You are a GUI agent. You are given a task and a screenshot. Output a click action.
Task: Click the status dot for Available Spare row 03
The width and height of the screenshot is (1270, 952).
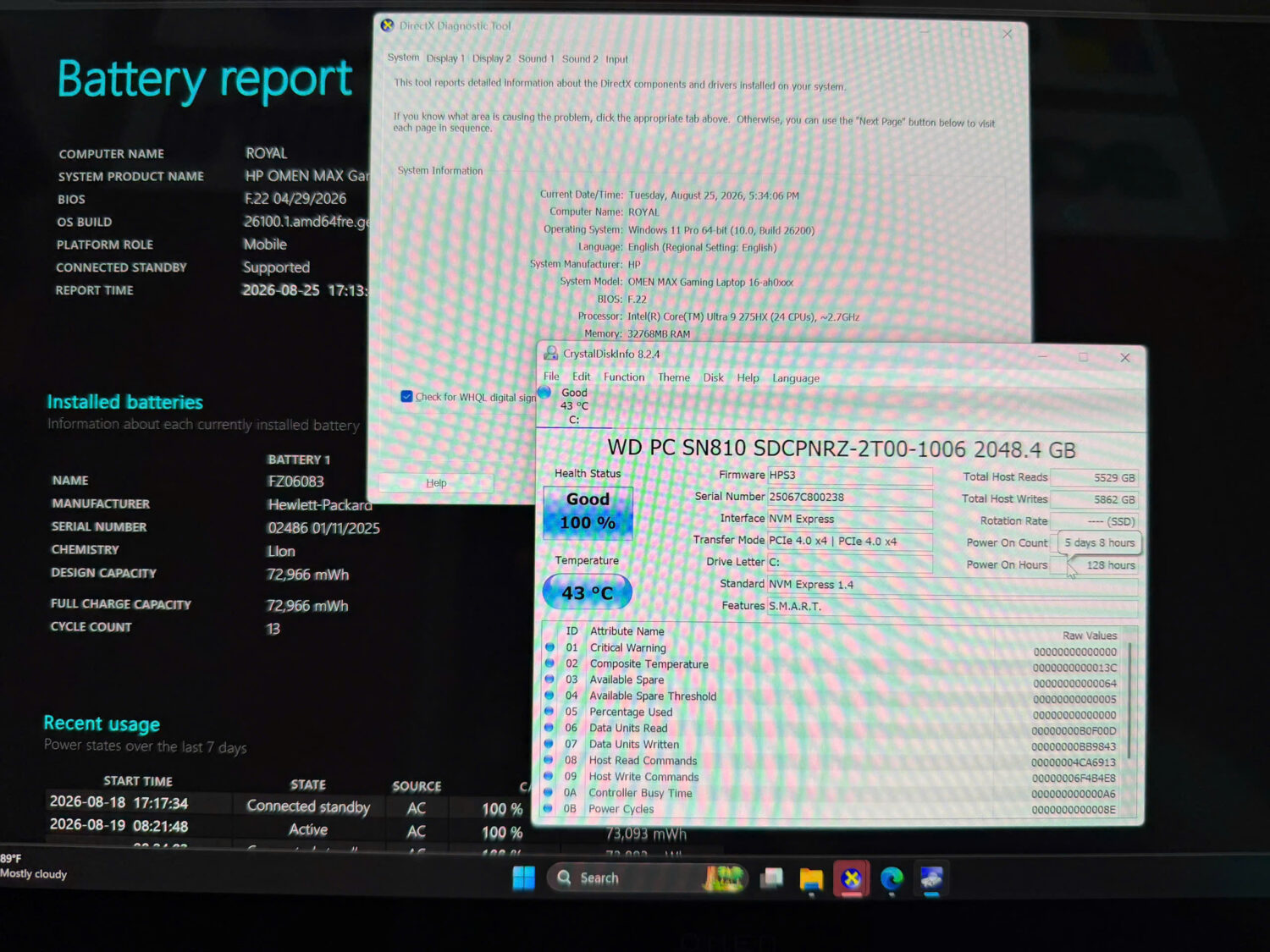(x=549, y=680)
